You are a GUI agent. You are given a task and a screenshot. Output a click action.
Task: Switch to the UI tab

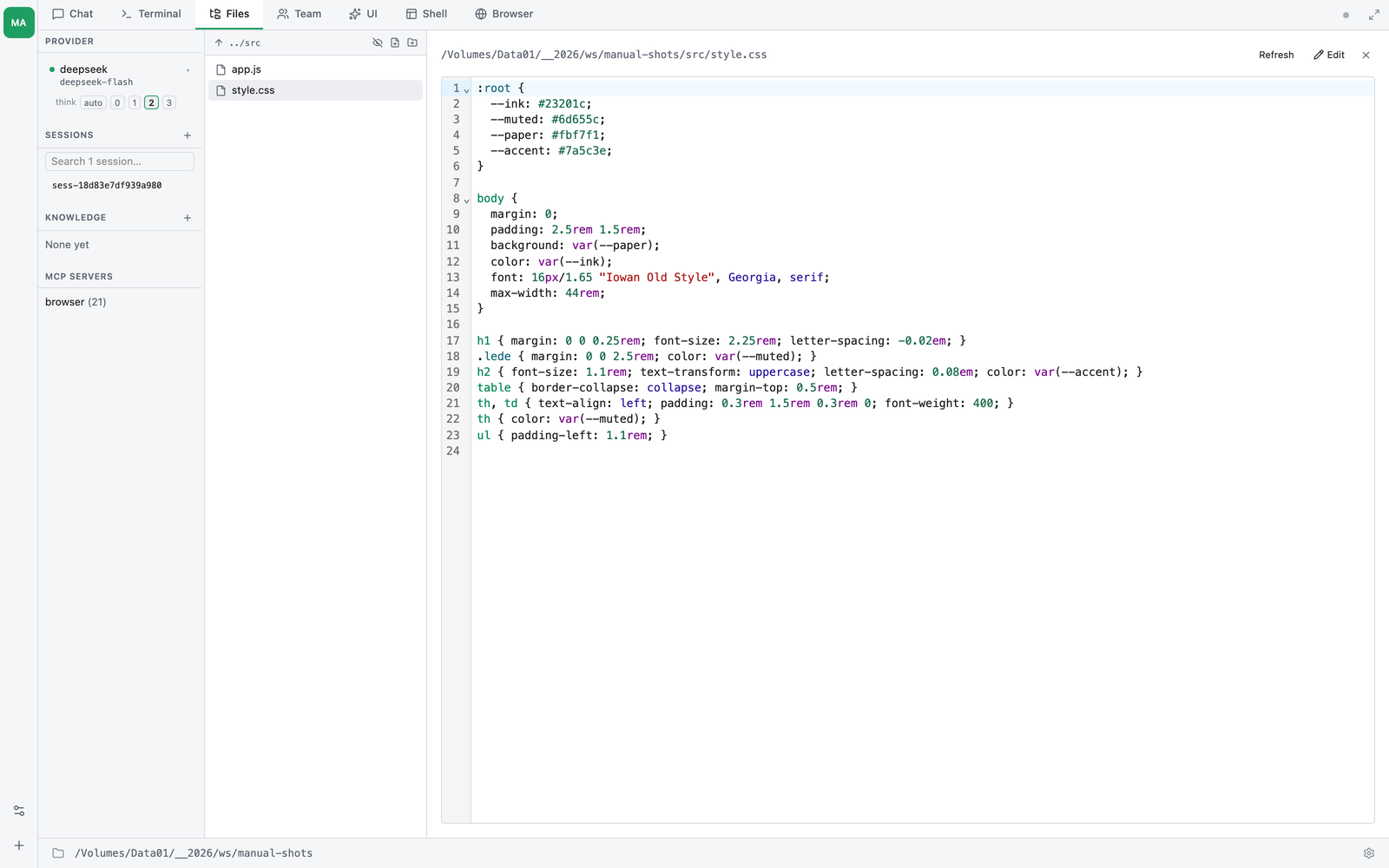click(364, 14)
